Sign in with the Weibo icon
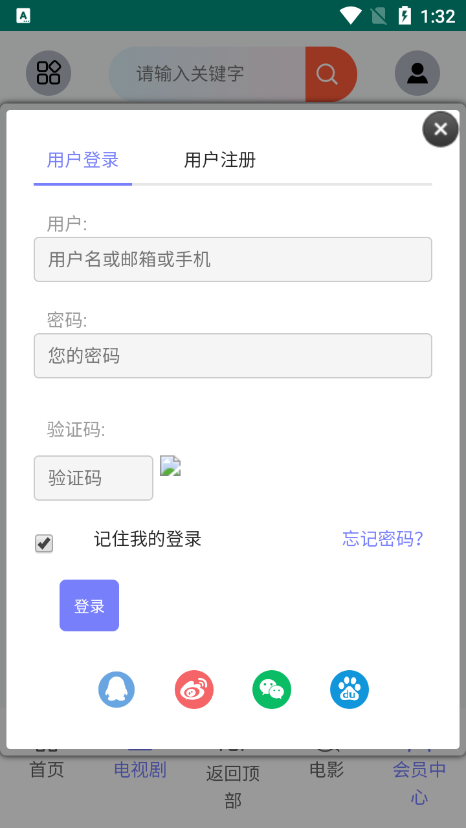 194,689
